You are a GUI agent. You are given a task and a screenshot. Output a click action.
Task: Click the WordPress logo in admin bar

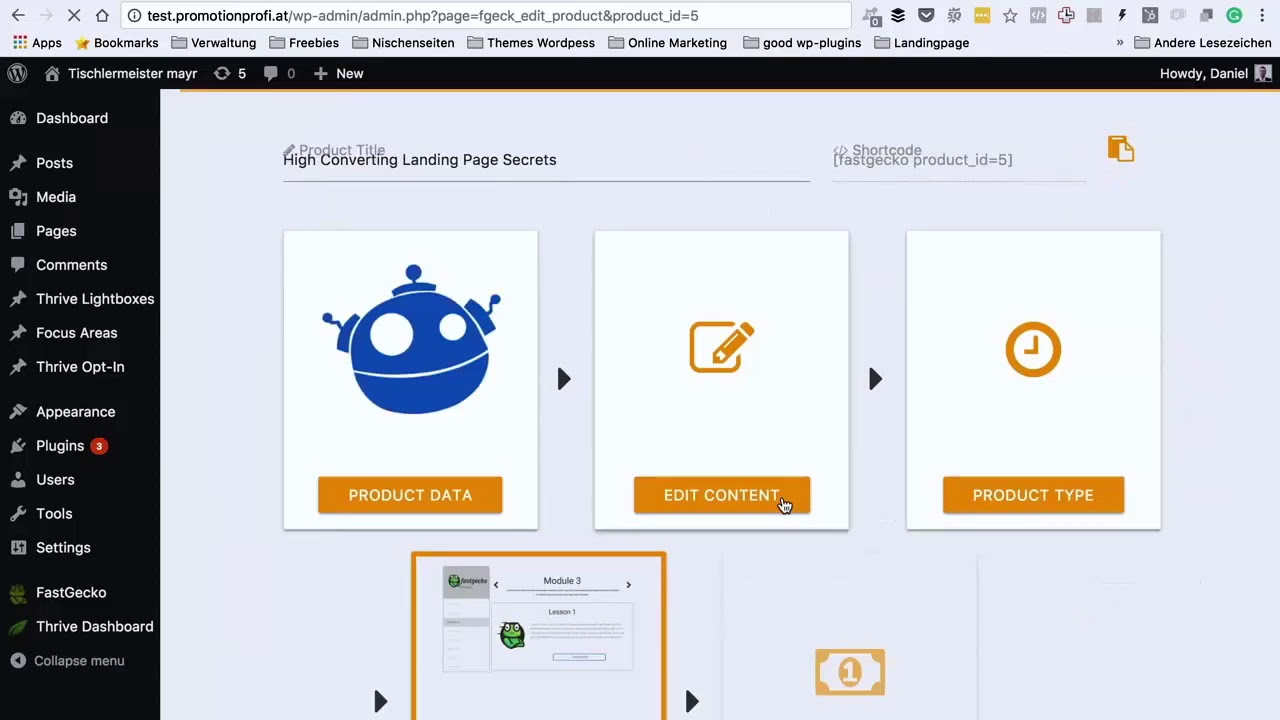coord(17,73)
